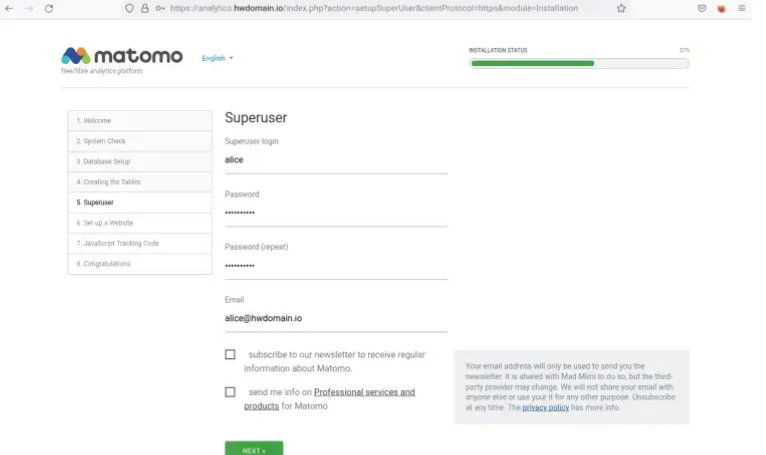Reload the page with refresh icon
The height and width of the screenshot is (455, 766).
(x=49, y=8)
